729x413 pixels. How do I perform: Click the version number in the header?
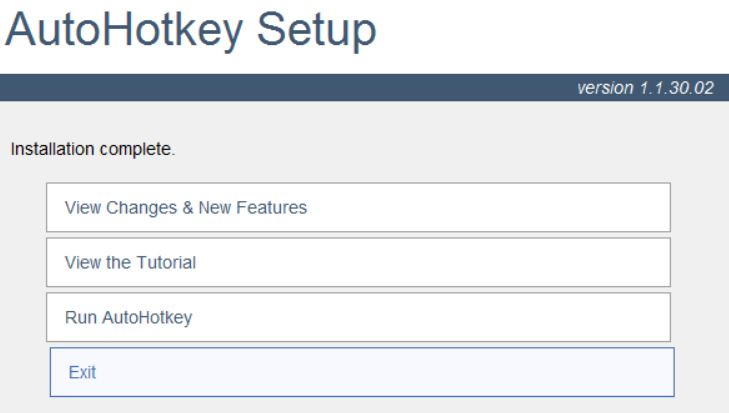[670, 88]
